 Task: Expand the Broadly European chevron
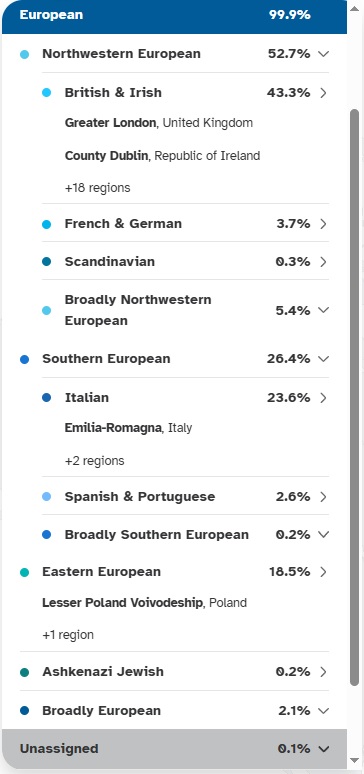click(324, 711)
